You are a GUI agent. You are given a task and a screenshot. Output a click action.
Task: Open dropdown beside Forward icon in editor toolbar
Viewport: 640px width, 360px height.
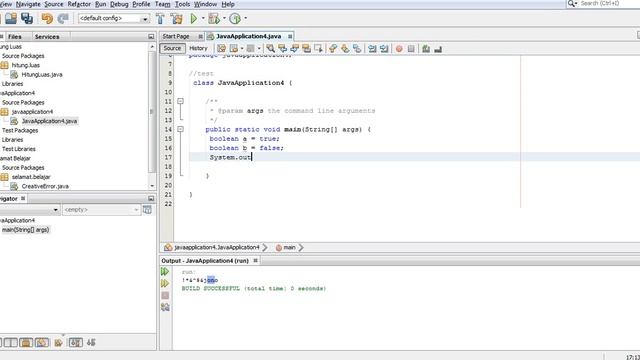(x=259, y=49)
